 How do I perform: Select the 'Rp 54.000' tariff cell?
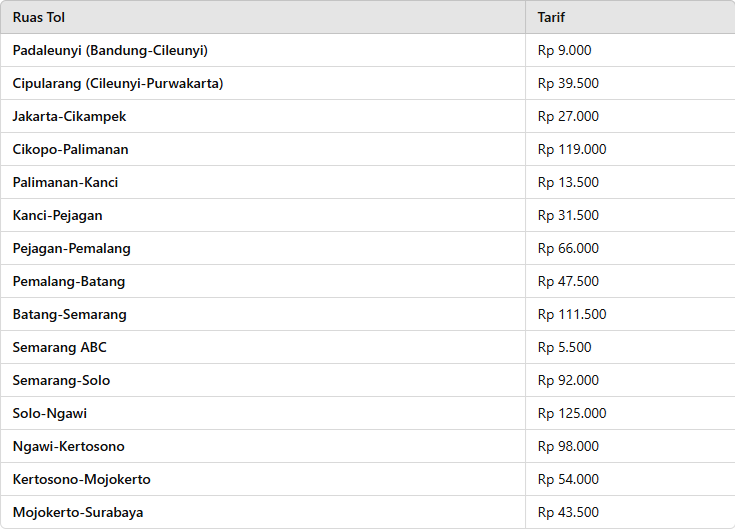[x=630, y=479]
